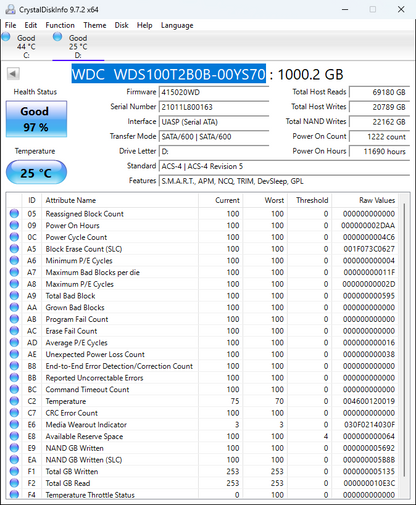Click status orb for Maximum P/E Cycles
Image resolution: width=416 pixels, height=505 pixels.
14,284
